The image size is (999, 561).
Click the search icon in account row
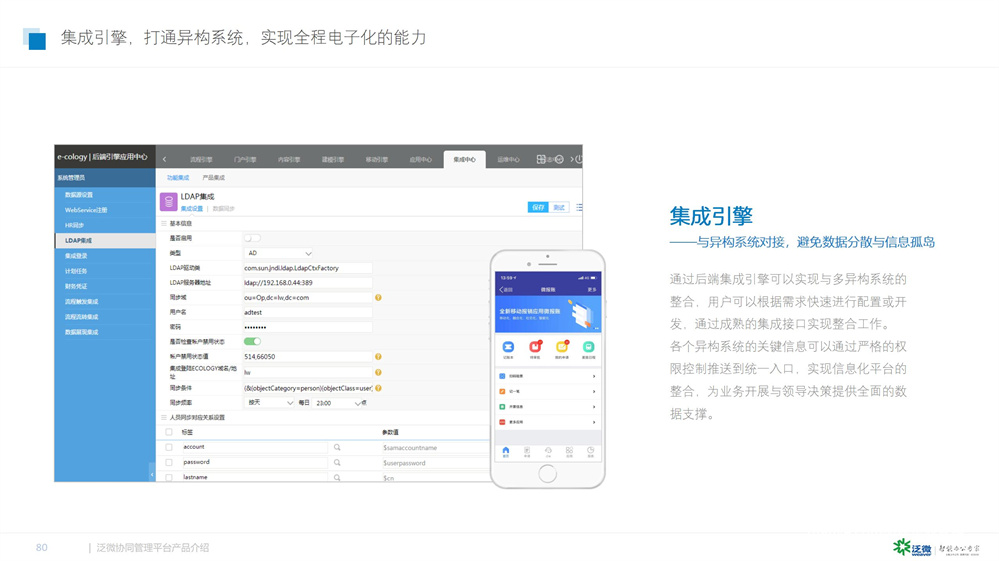[x=337, y=447]
